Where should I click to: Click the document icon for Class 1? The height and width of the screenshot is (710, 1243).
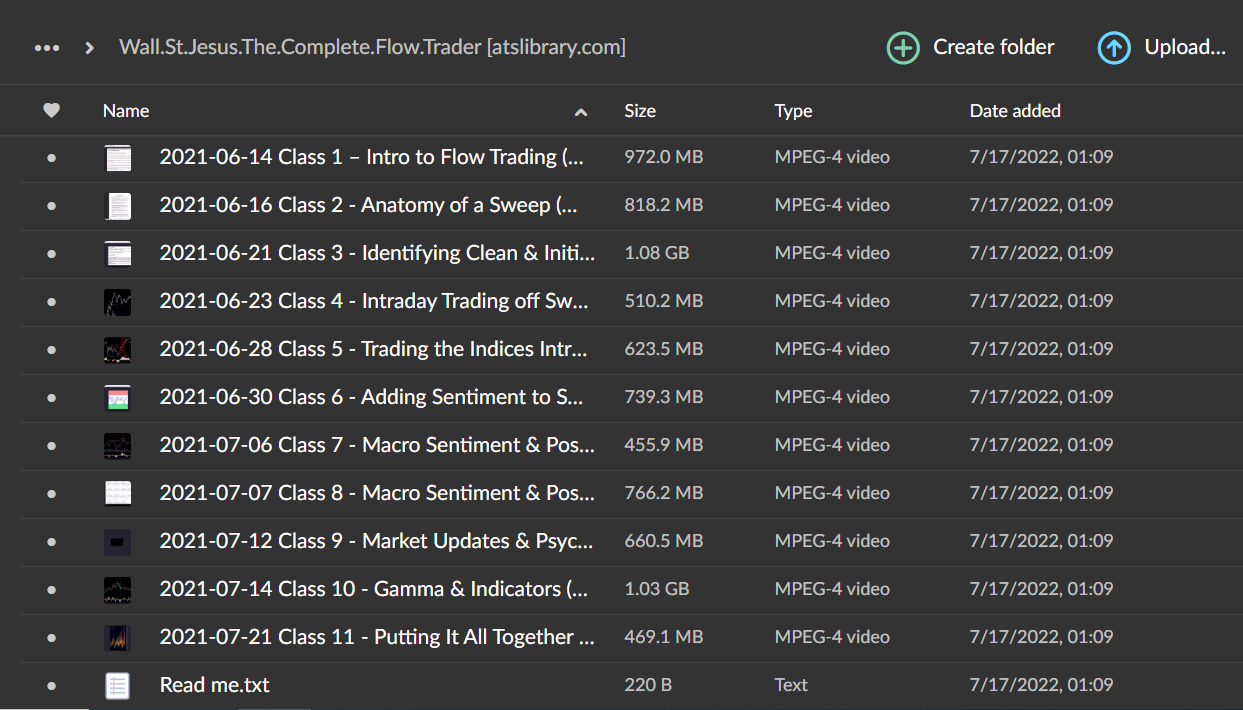118,157
